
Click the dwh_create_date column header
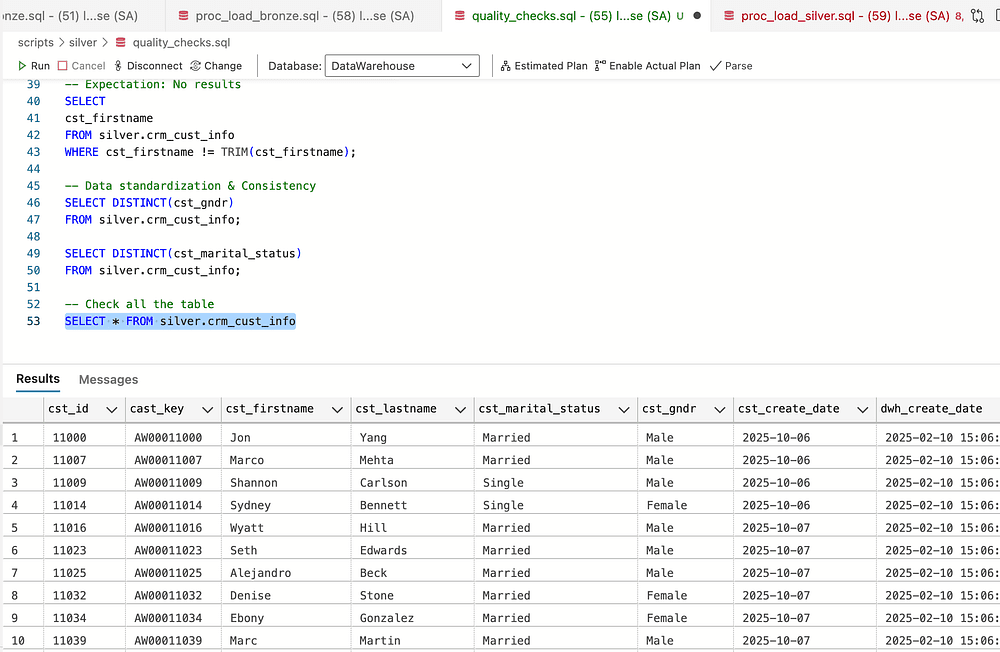(931, 409)
